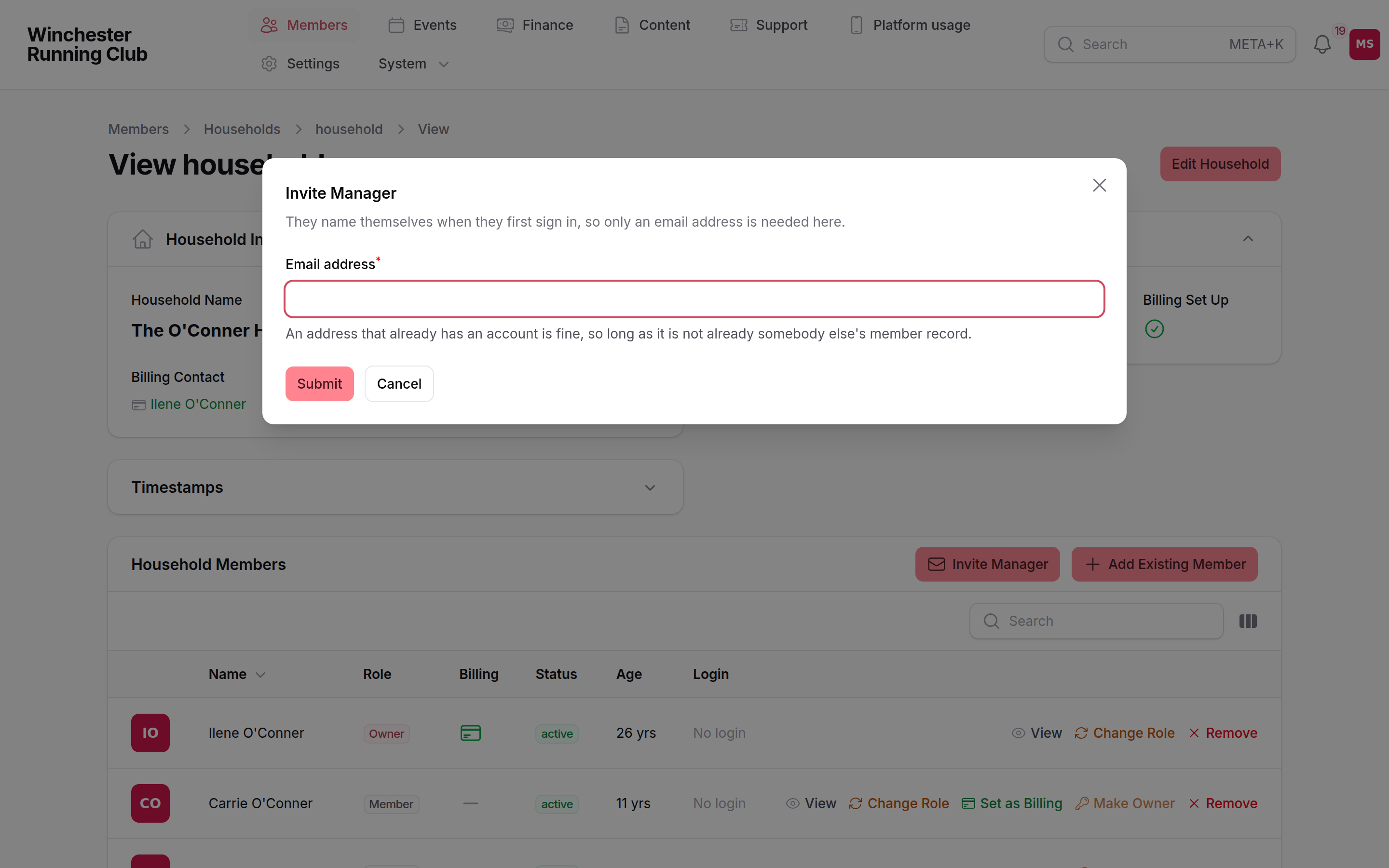This screenshot has height=868, width=1389.
Task: Make Carrie O'Conner the Owner
Action: (x=1125, y=804)
